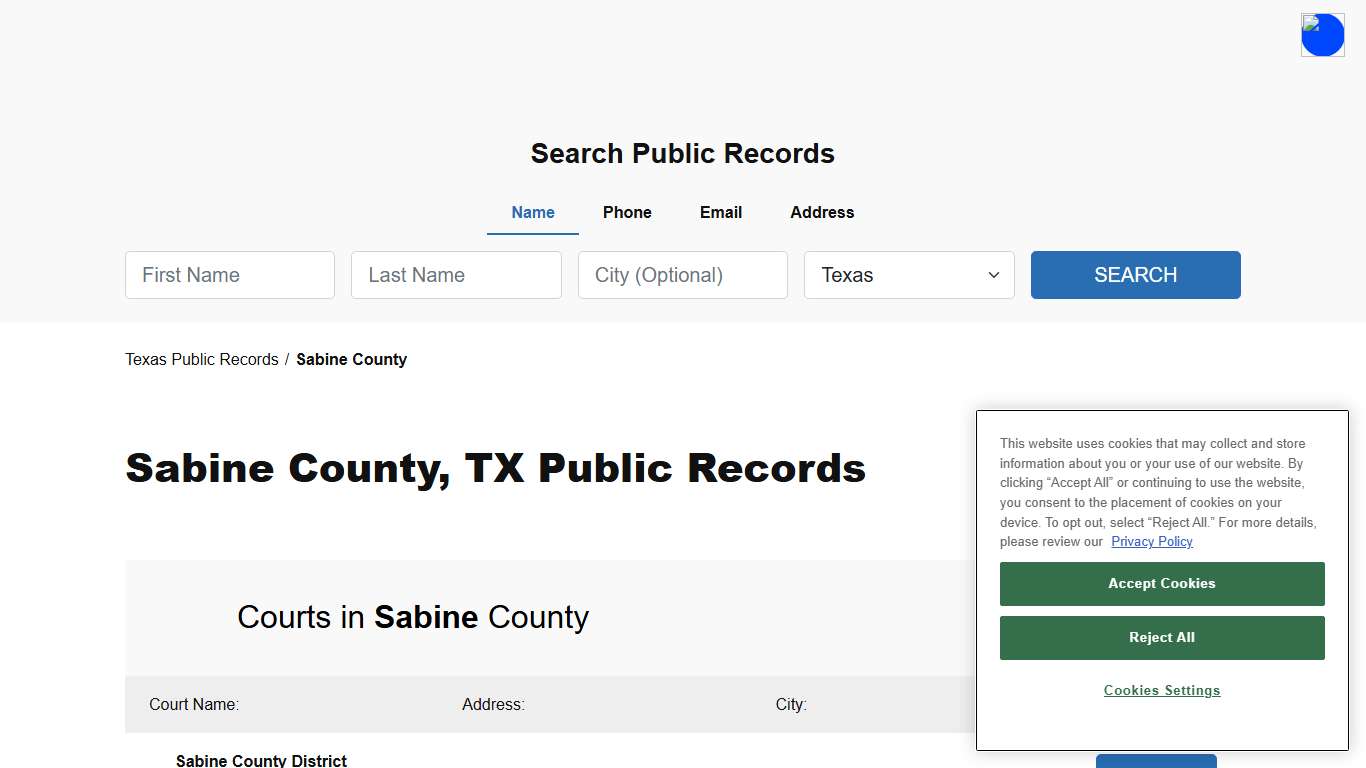Focus the City (Optional) input field
This screenshot has width=1366, height=768.
682,275
